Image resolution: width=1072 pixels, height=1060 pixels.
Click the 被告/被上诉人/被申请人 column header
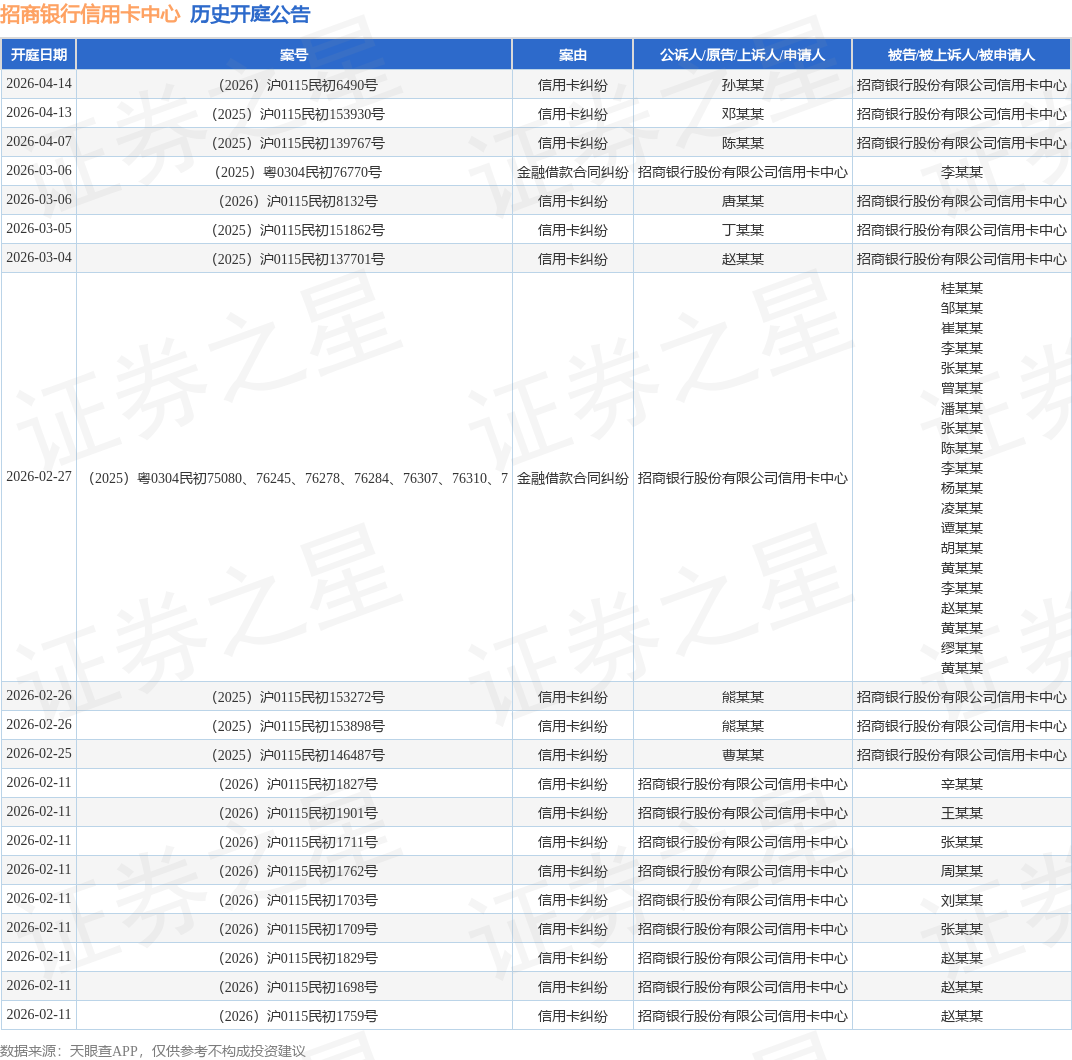coord(961,55)
